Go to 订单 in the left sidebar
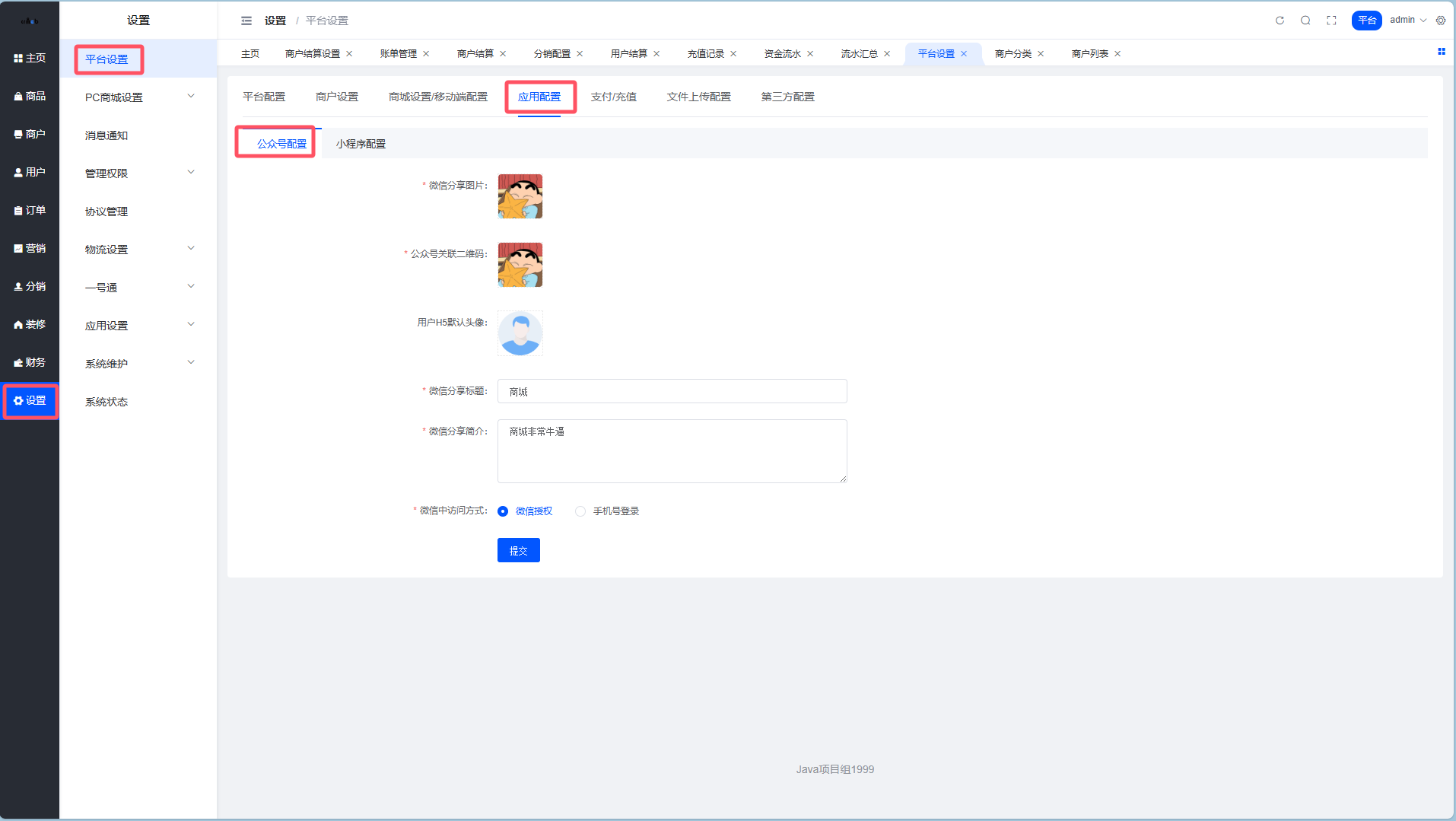This screenshot has width=1456, height=821. click(30, 210)
